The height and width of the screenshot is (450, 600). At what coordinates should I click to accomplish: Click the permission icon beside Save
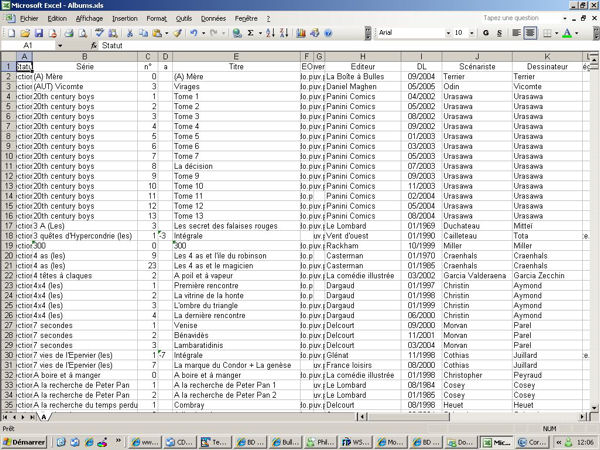coord(52,33)
